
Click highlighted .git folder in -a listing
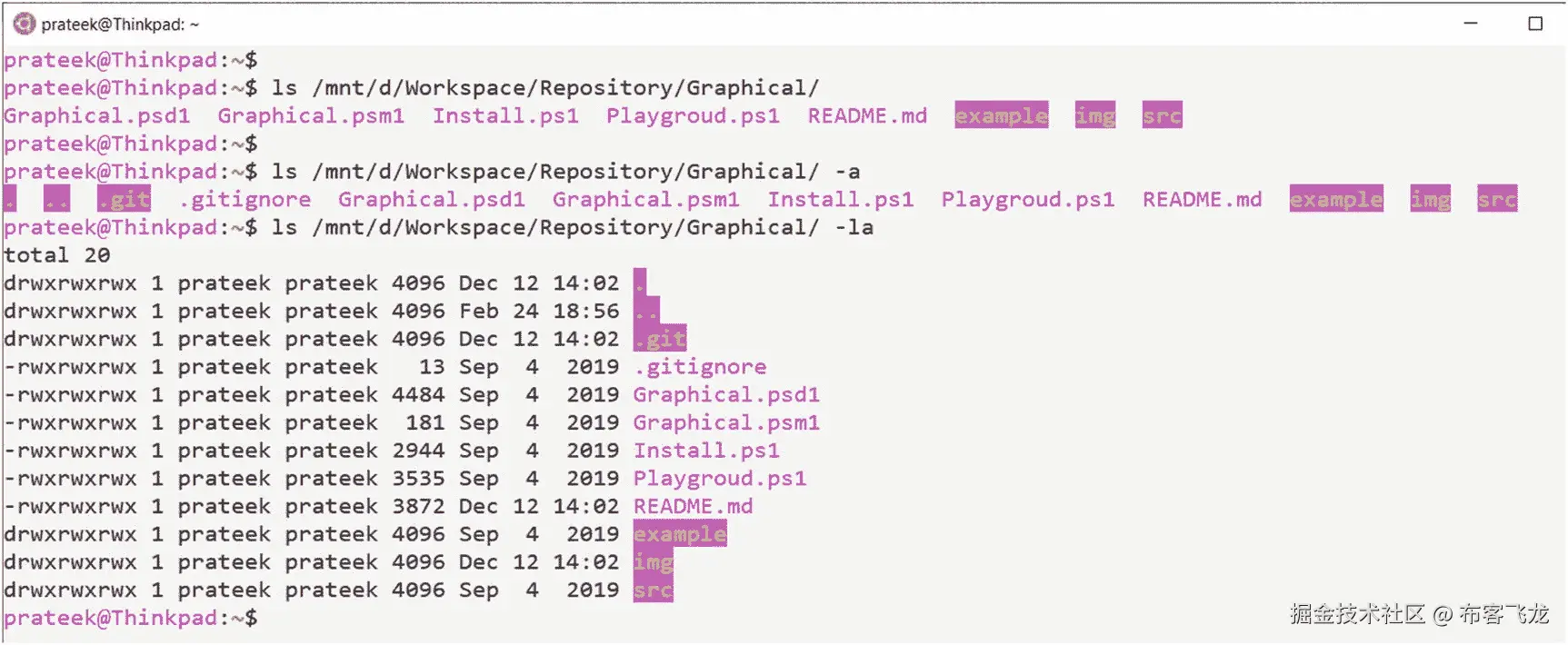[x=124, y=199]
